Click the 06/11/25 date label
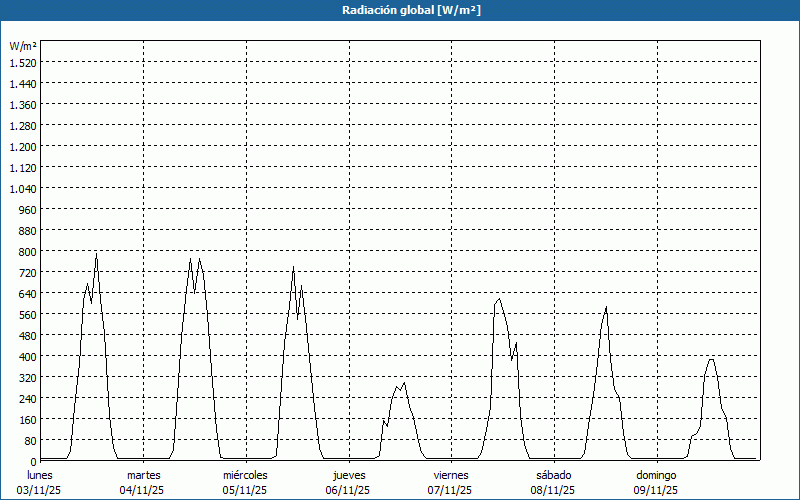 [x=347, y=490]
